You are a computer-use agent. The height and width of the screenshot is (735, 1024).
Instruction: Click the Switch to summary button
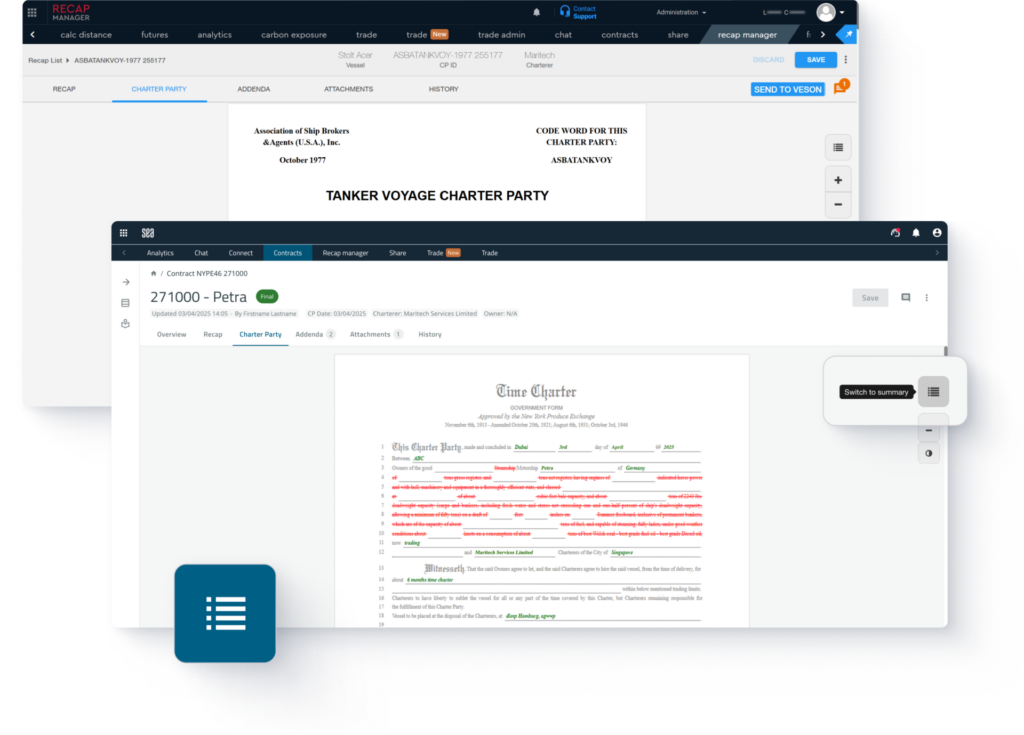coord(933,392)
